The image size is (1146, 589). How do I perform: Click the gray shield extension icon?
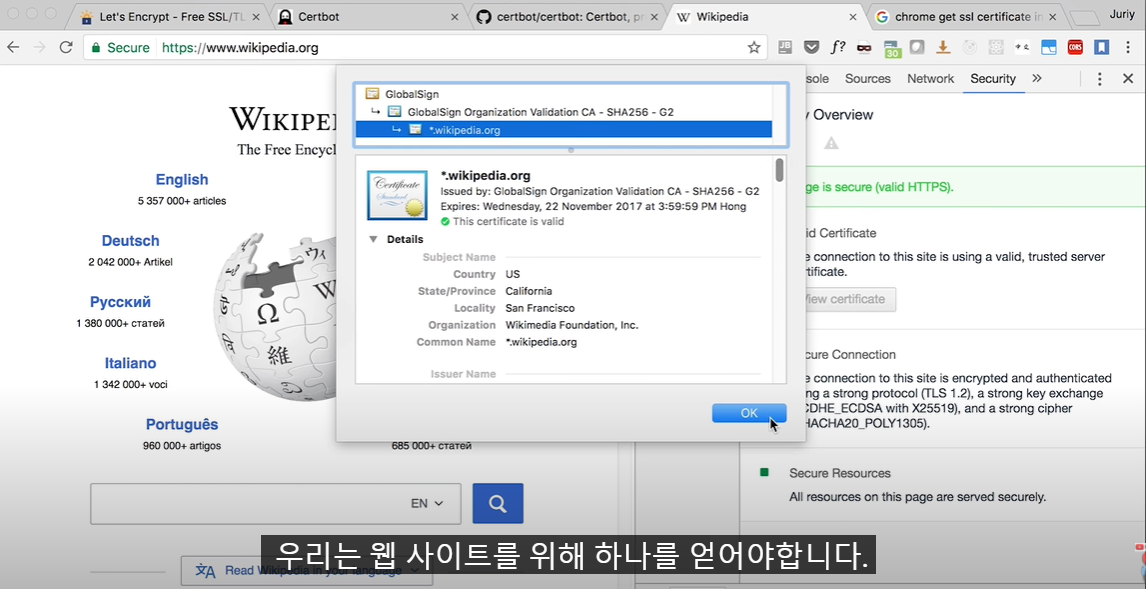pos(917,48)
